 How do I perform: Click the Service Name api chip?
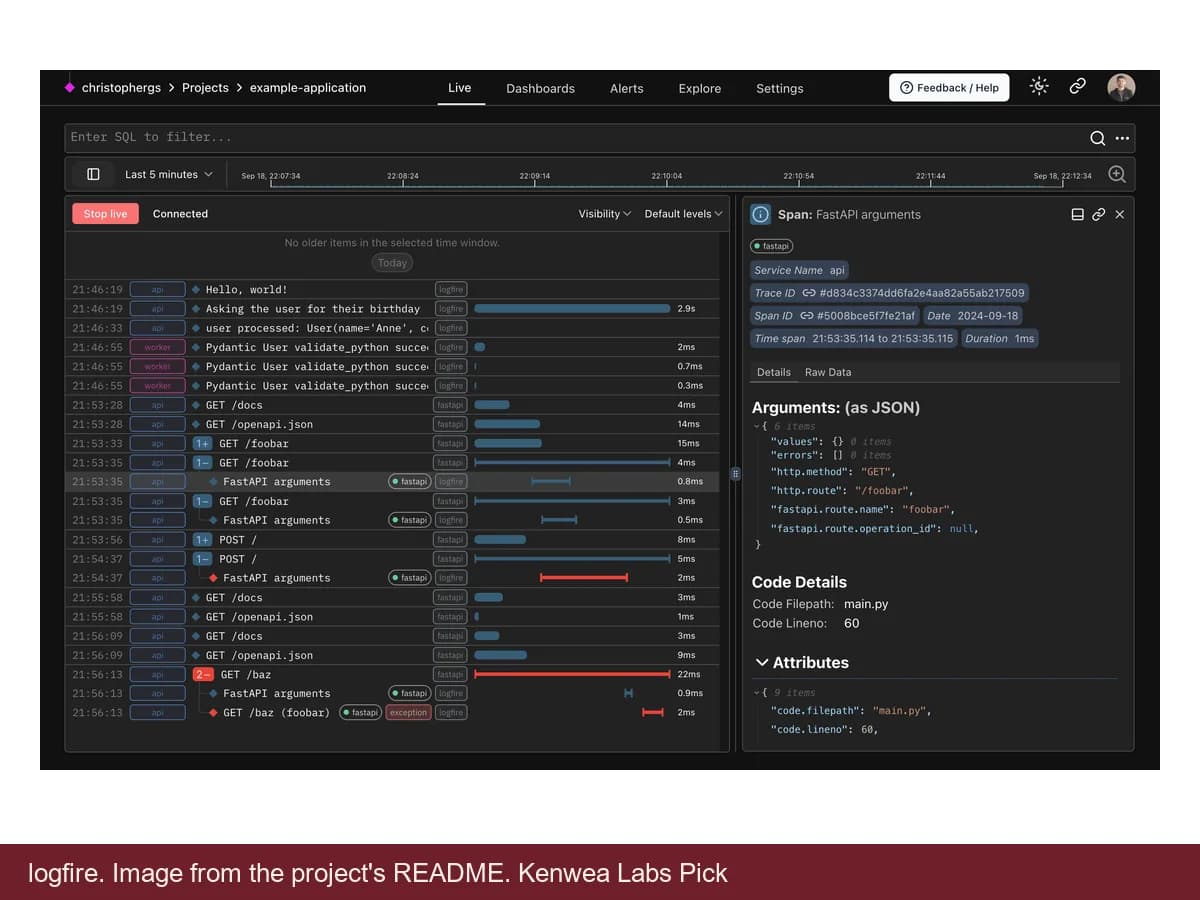tap(799, 270)
